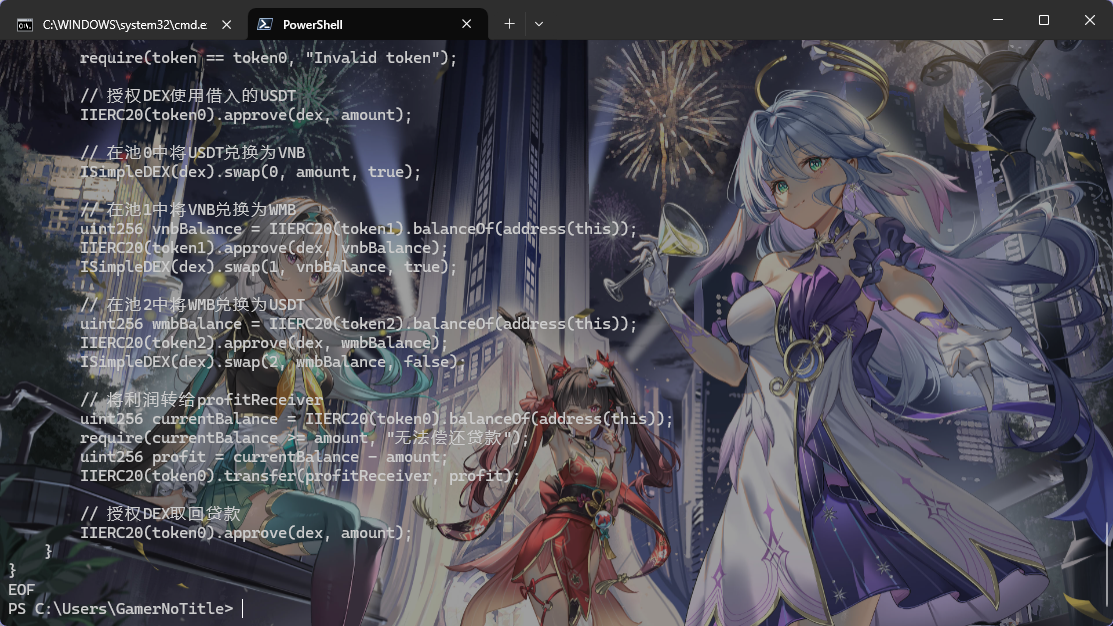Click the 'uint256 profit' declaration line
This screenshot has width=1113, height=626.
(x=264, y=457)
